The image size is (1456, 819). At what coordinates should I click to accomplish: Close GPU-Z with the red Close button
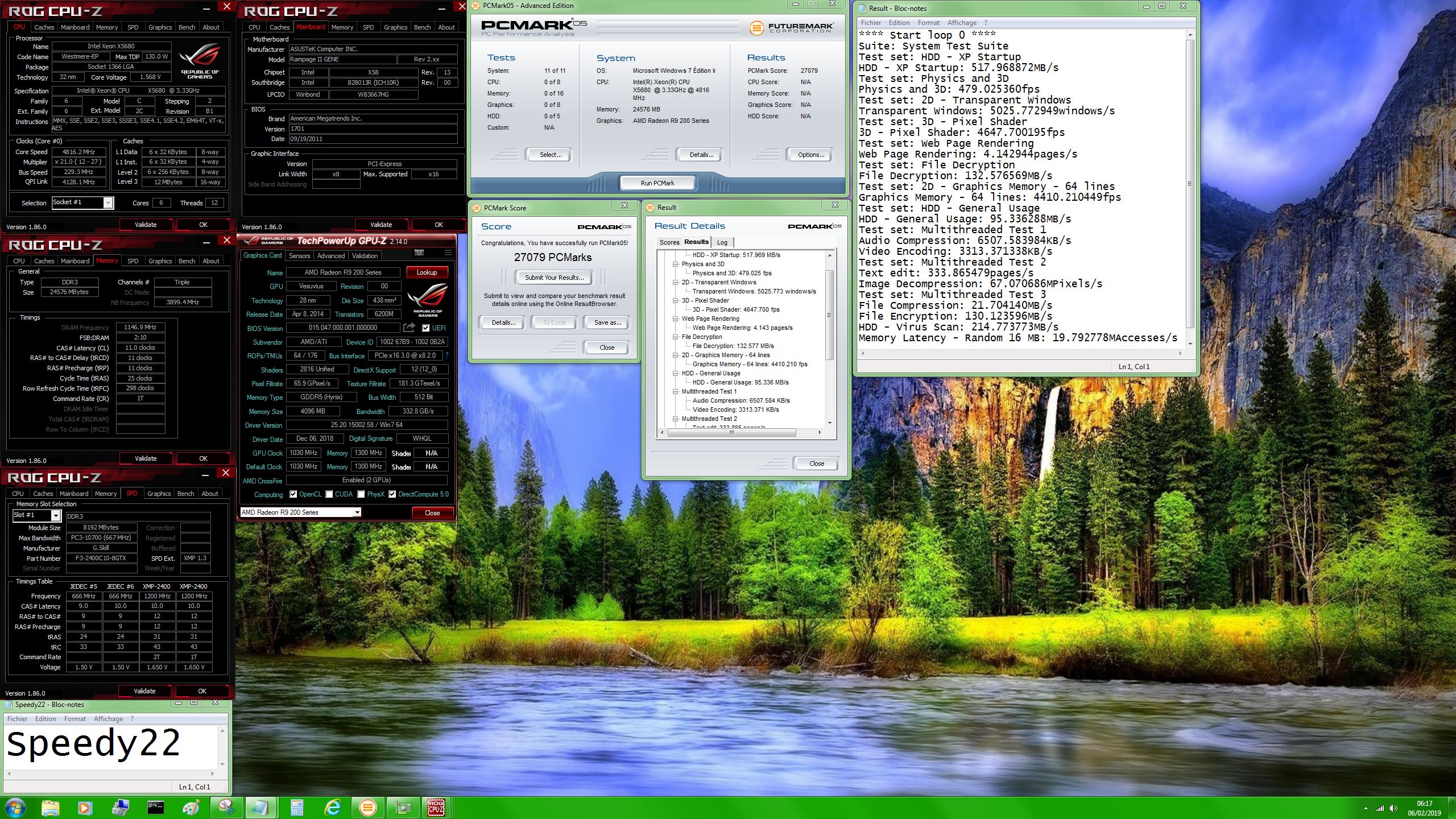click(x=432, y=513)
